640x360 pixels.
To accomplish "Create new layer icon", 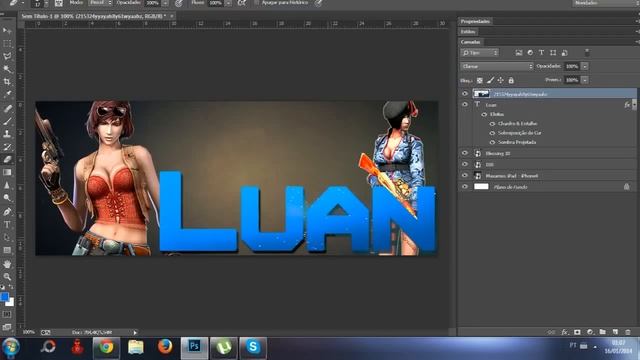I will [615, 332].
